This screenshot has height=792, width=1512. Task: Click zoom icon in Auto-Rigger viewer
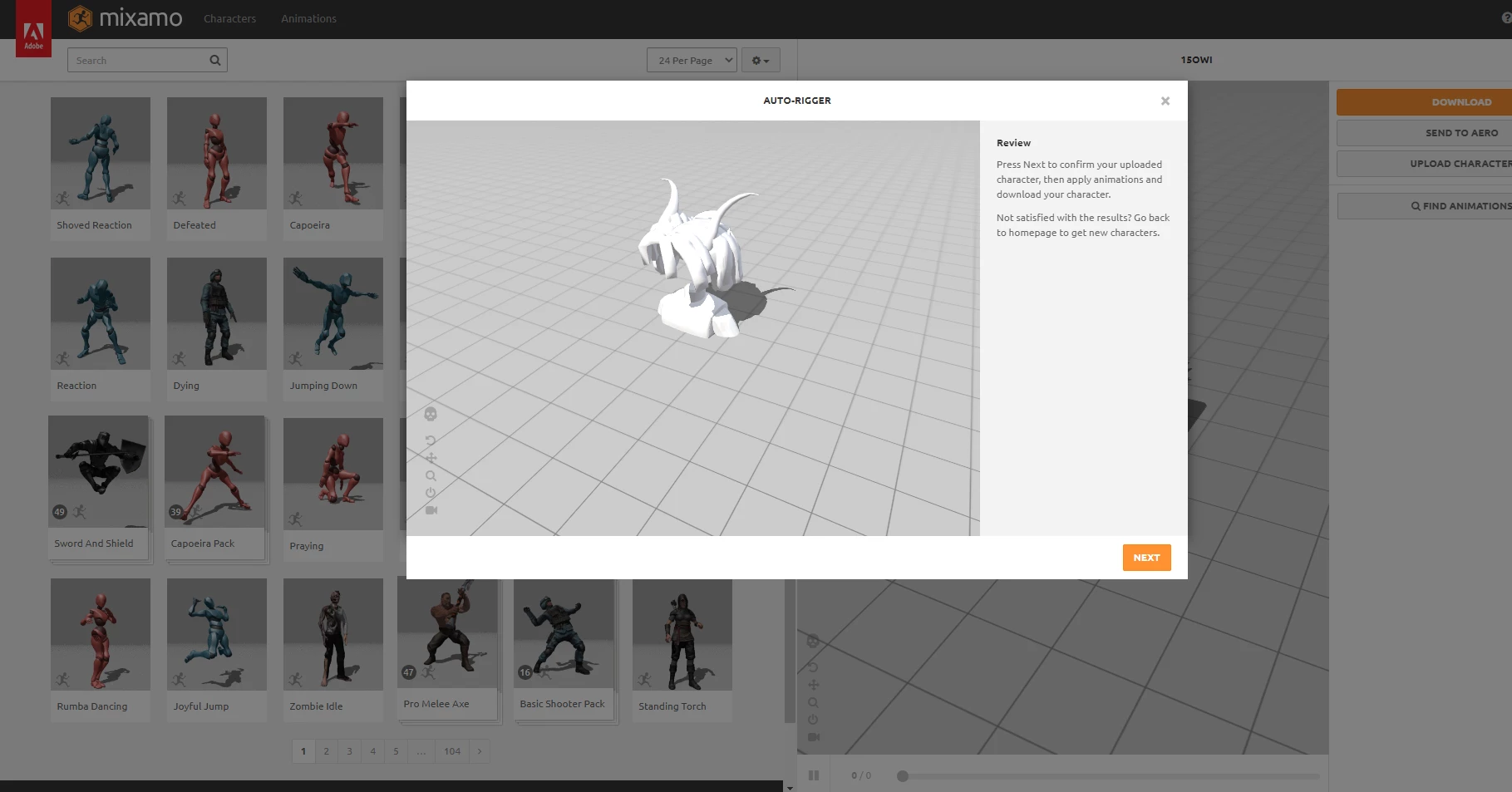click(x=431, y=475)
